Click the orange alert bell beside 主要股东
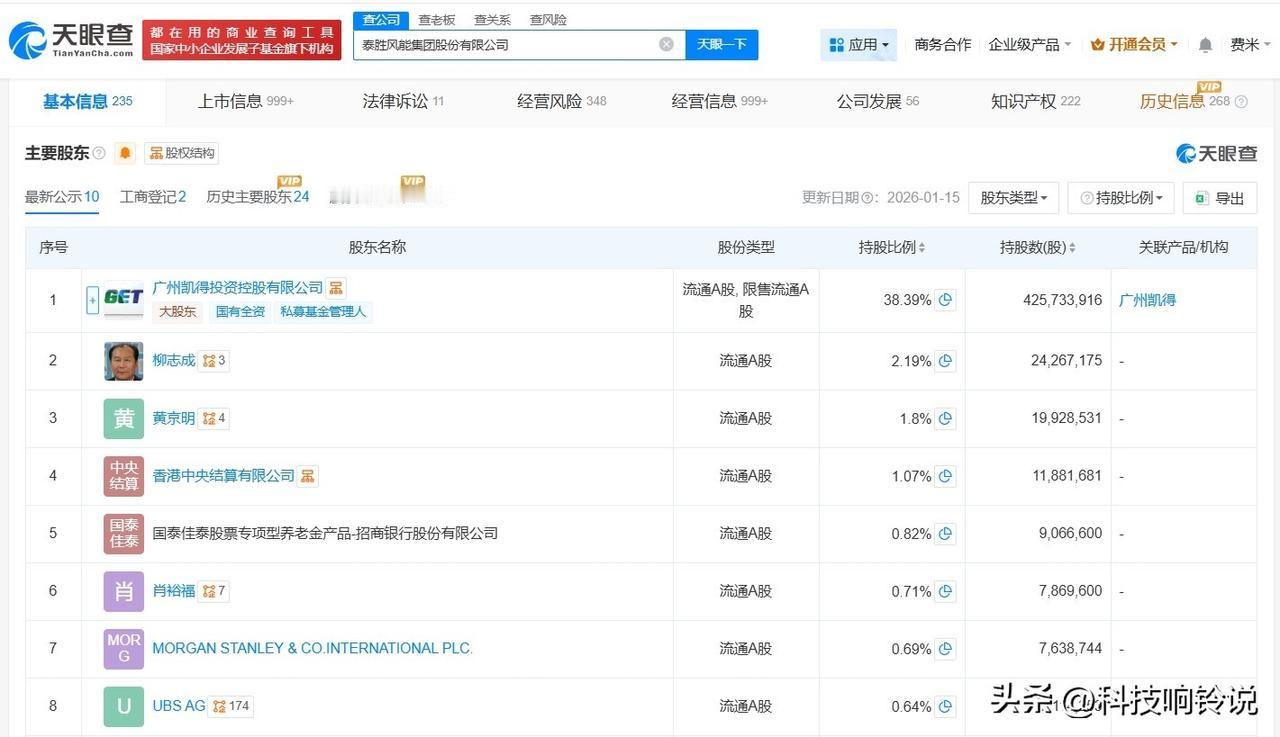The image size is (1280, 737). (125, 153)
